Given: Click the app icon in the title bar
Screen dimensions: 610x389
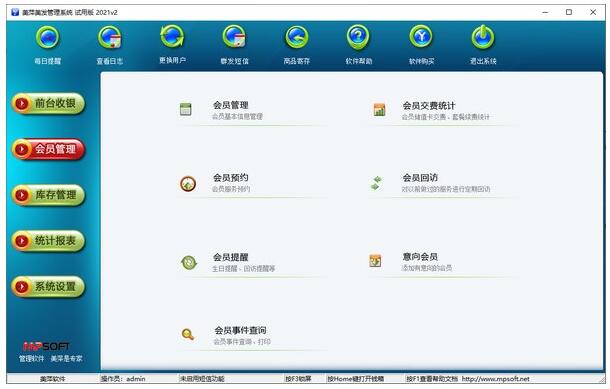Looking at the screenshot, I should pyautogui.click(x=15, y=12).
